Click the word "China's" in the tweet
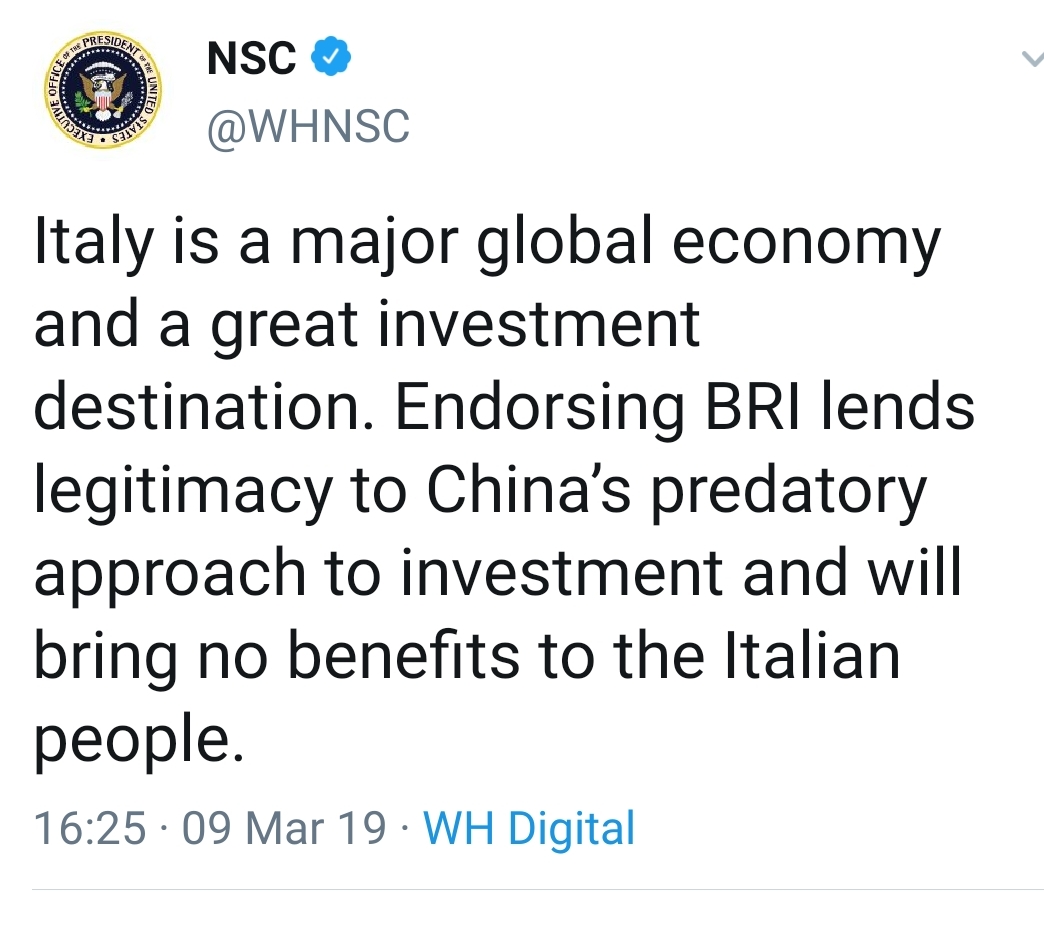 click(x=528, y=490)
